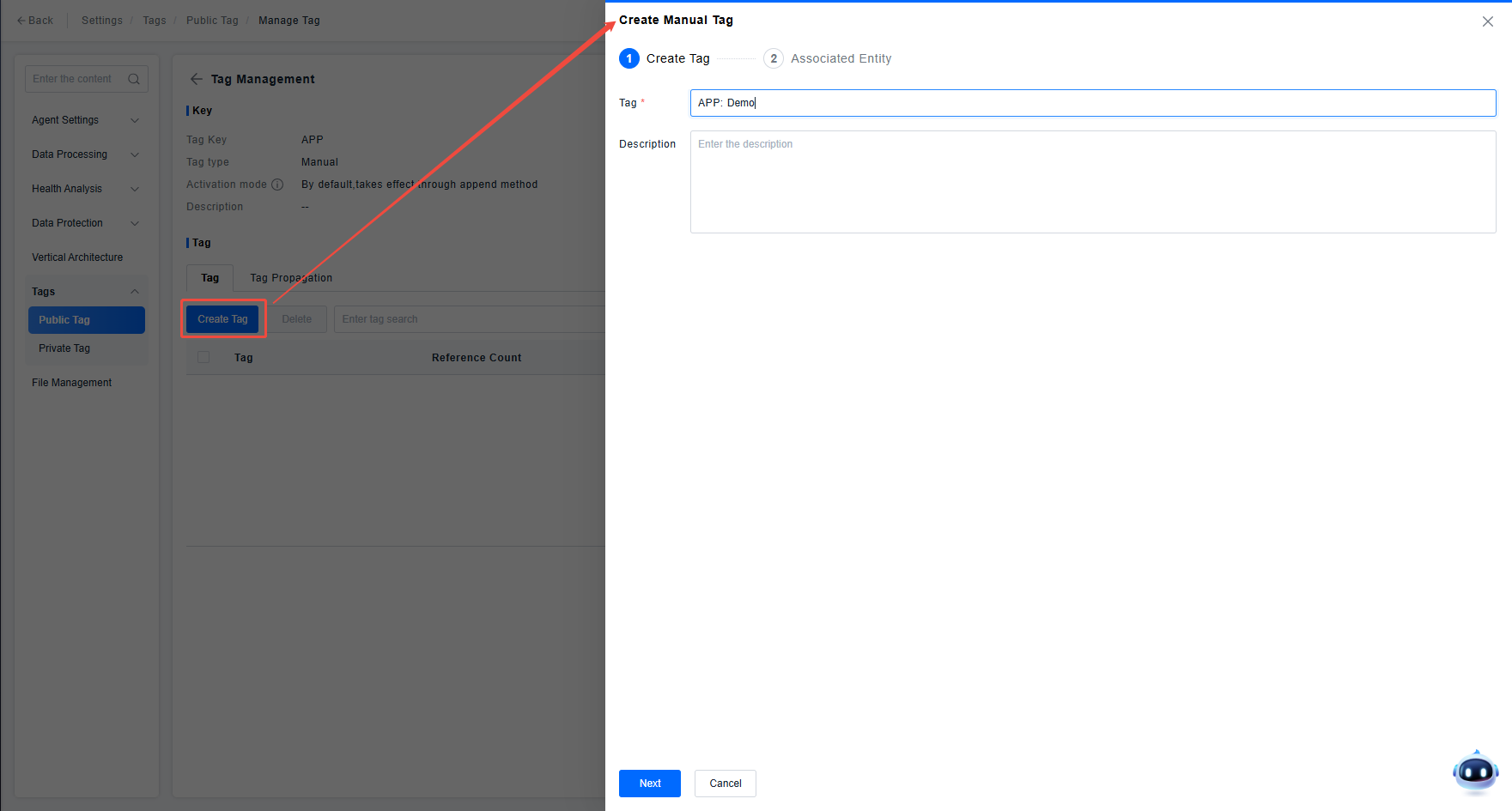Toggle the select-all checkbox in tag table
This screenshot has height=811, width=1512.
[203, 357]
